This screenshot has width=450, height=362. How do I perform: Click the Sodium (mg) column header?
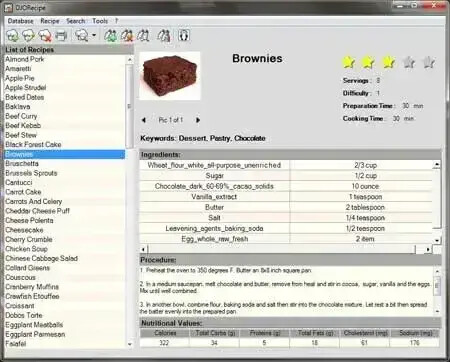[415, 333]
